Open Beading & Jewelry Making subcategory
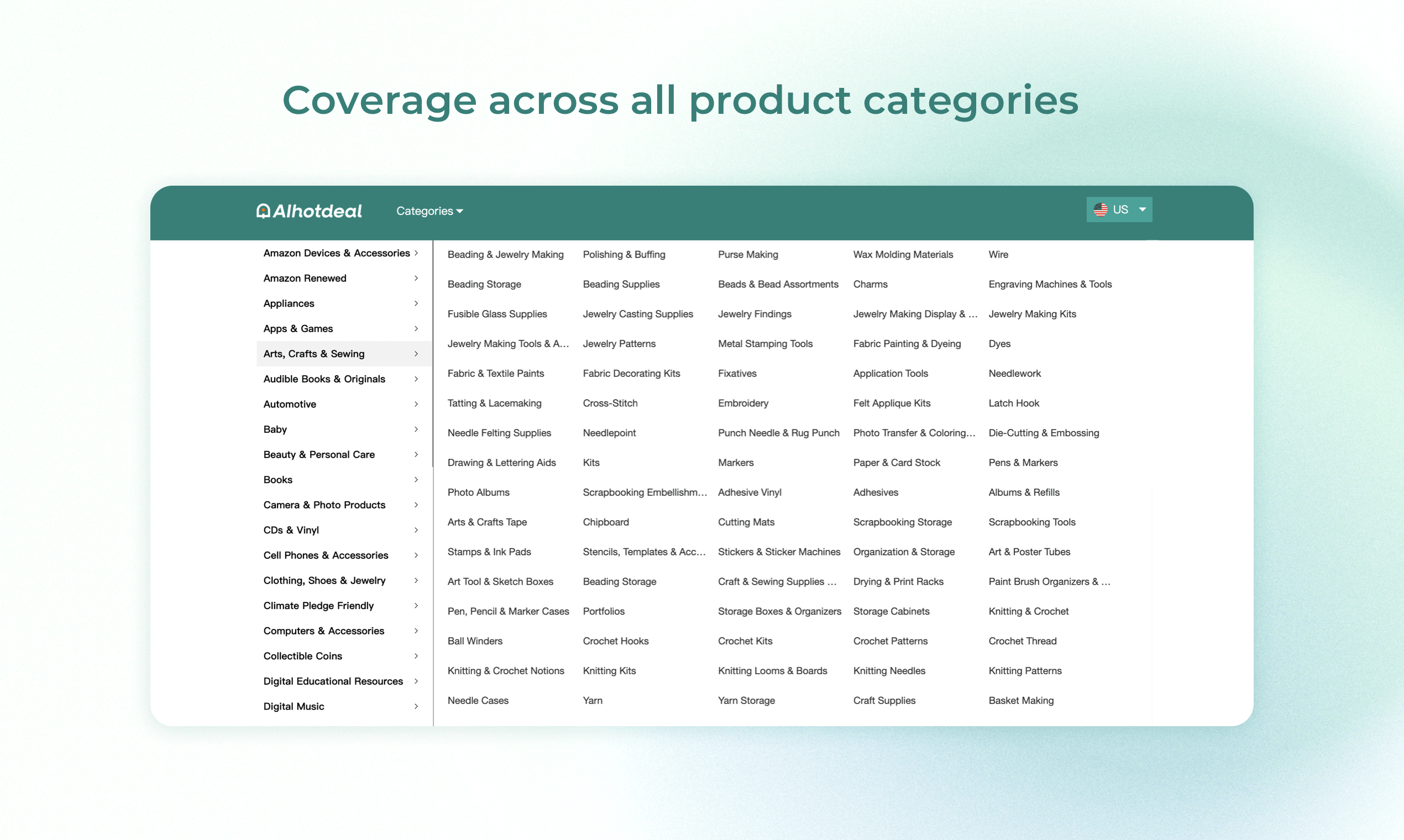1404x840 pixels. 506,255
